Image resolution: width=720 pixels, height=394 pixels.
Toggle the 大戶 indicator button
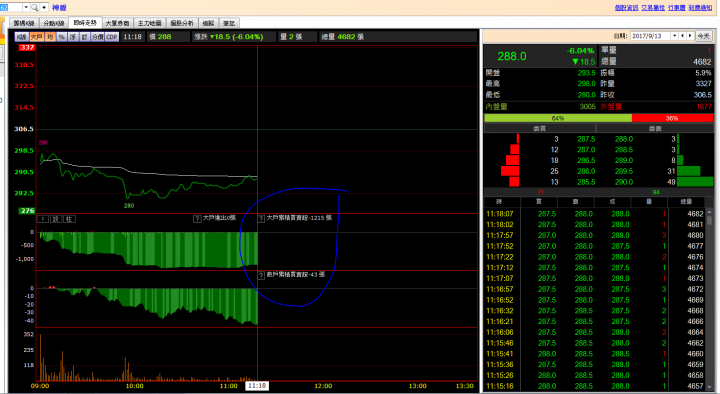coord(37,37)
